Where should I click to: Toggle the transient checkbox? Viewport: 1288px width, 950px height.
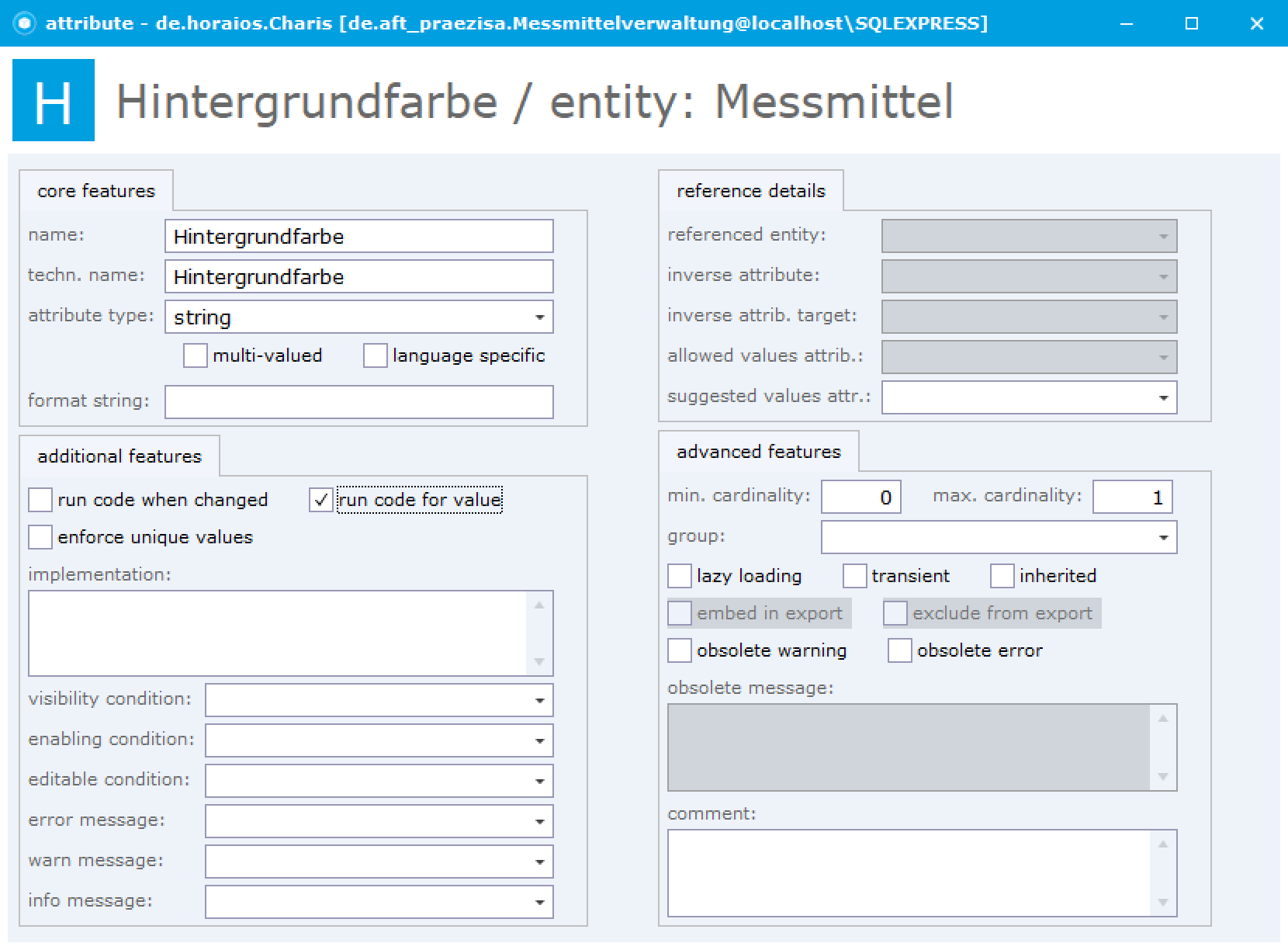(854, 576)
